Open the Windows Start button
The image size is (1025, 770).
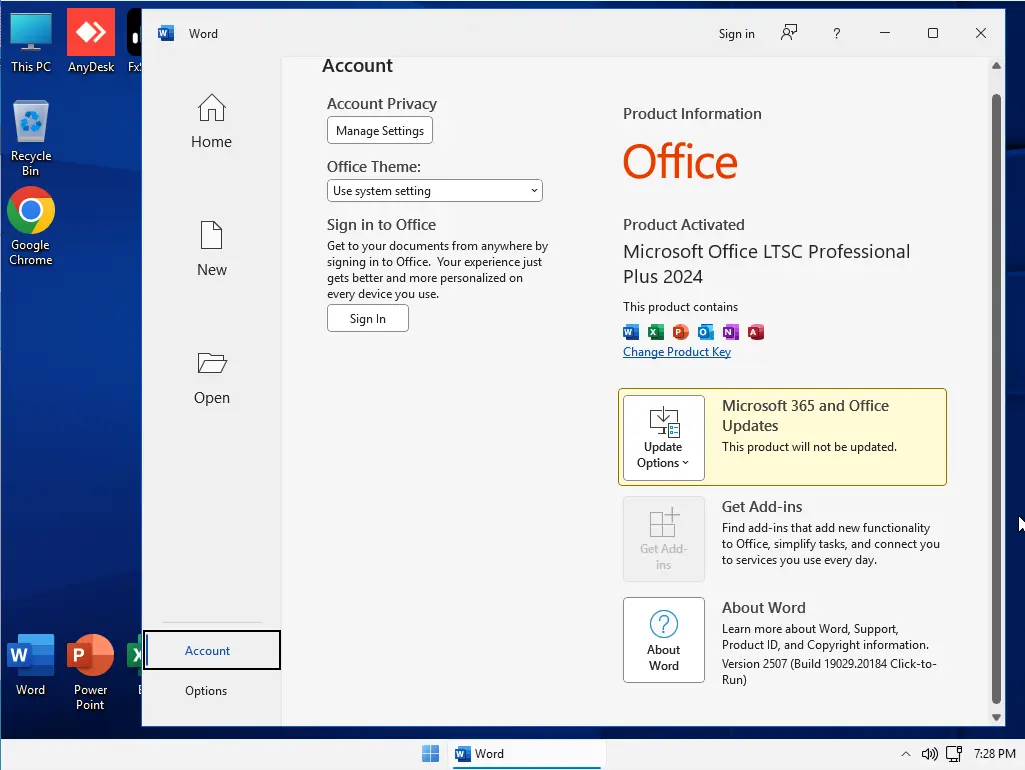coord(431,754)
